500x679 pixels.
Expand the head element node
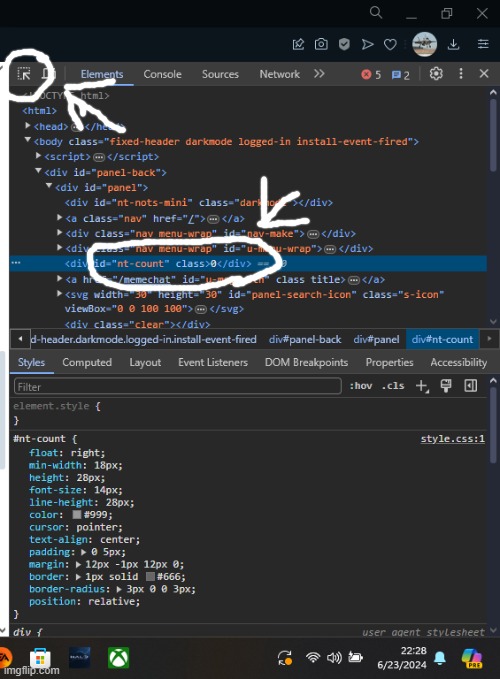(28, 126)
